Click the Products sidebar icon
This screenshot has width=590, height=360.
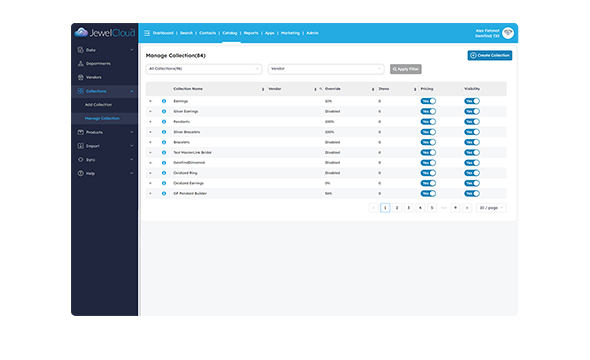point(81,132)
